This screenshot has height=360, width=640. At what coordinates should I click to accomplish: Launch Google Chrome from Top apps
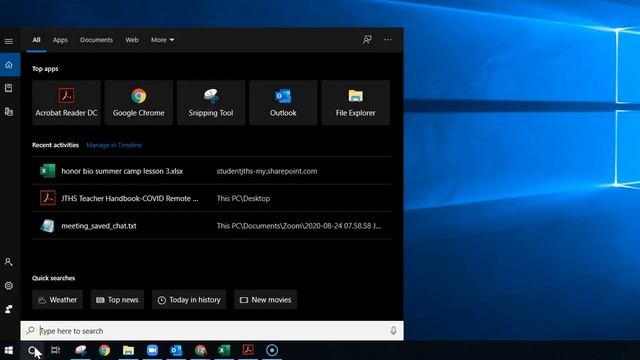point(138,102)
